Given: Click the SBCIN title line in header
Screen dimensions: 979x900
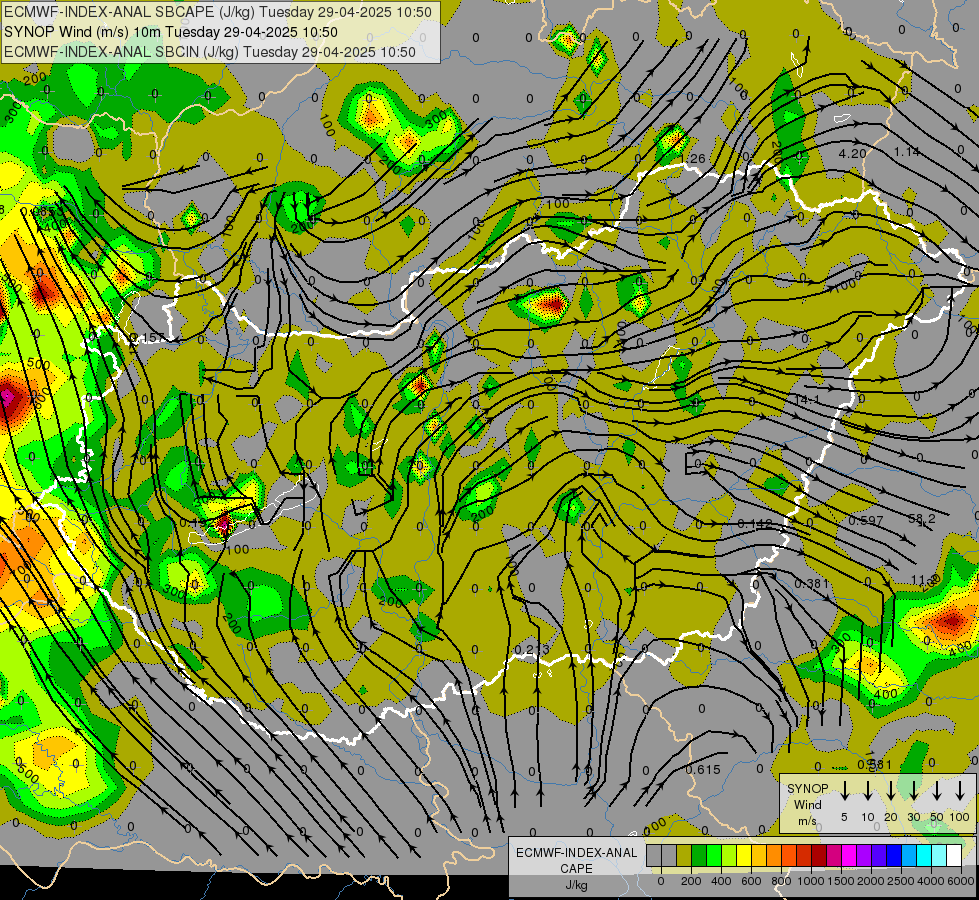Looking at the screenshot, I should (x=210, y=52).
